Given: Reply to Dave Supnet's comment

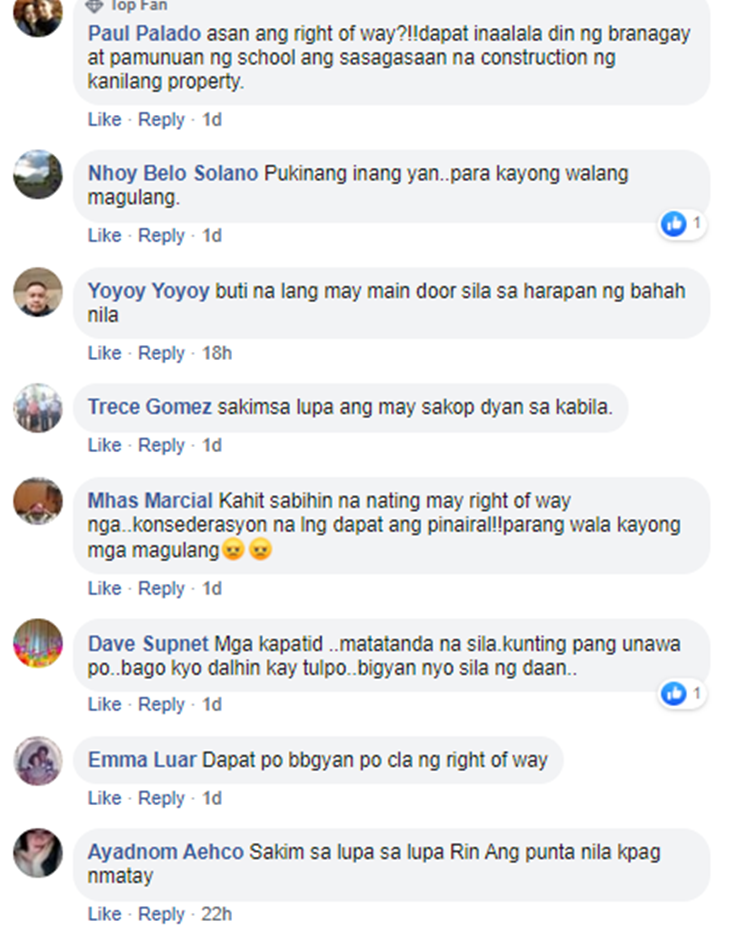Looking at the screenshot, I should (162, 704).
